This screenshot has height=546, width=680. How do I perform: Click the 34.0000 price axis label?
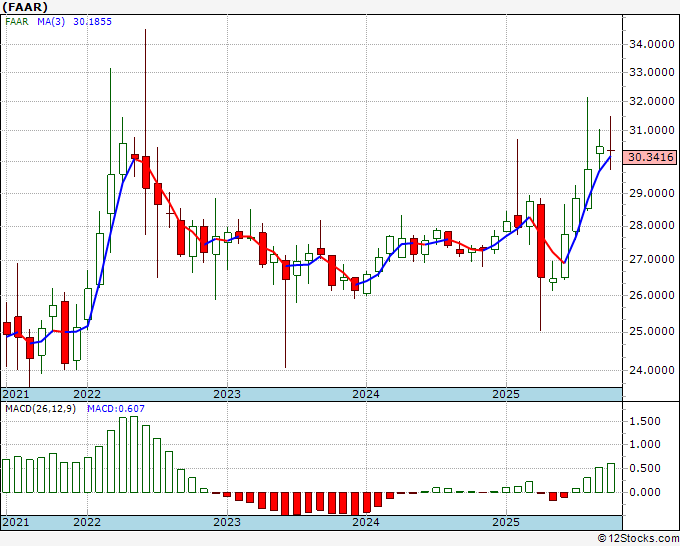pyautogui.click(x=651, y=44)
